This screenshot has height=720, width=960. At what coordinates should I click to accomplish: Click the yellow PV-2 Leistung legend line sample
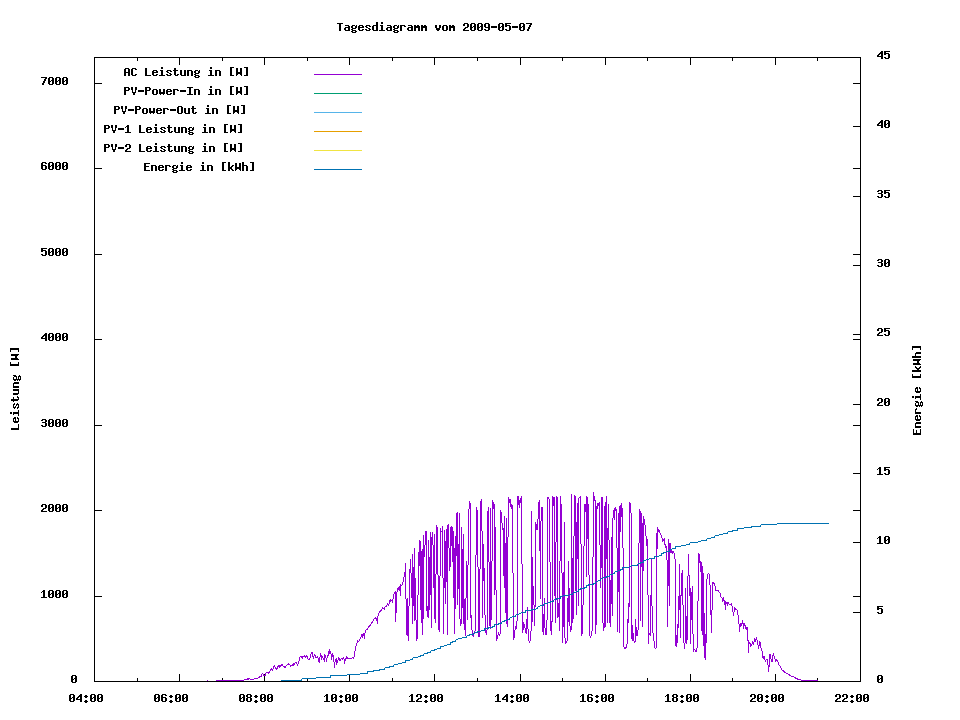337,150
